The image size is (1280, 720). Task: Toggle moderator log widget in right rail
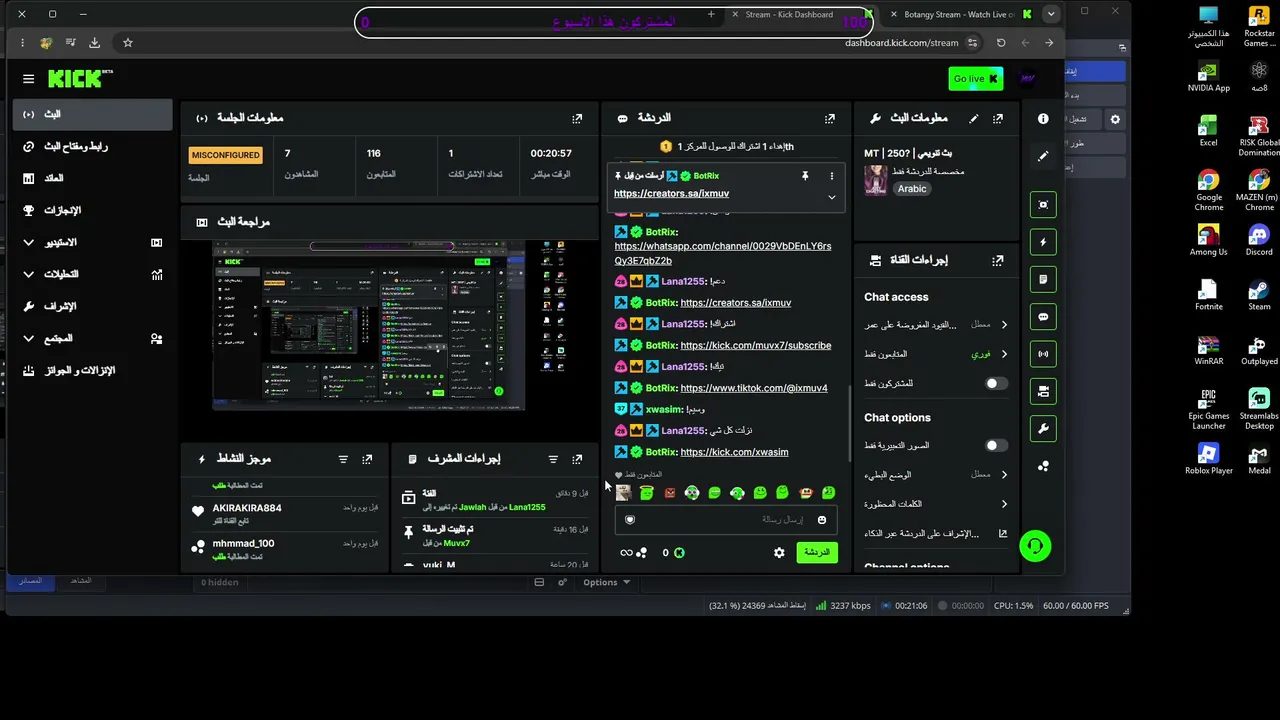(x=1043, y=279)
